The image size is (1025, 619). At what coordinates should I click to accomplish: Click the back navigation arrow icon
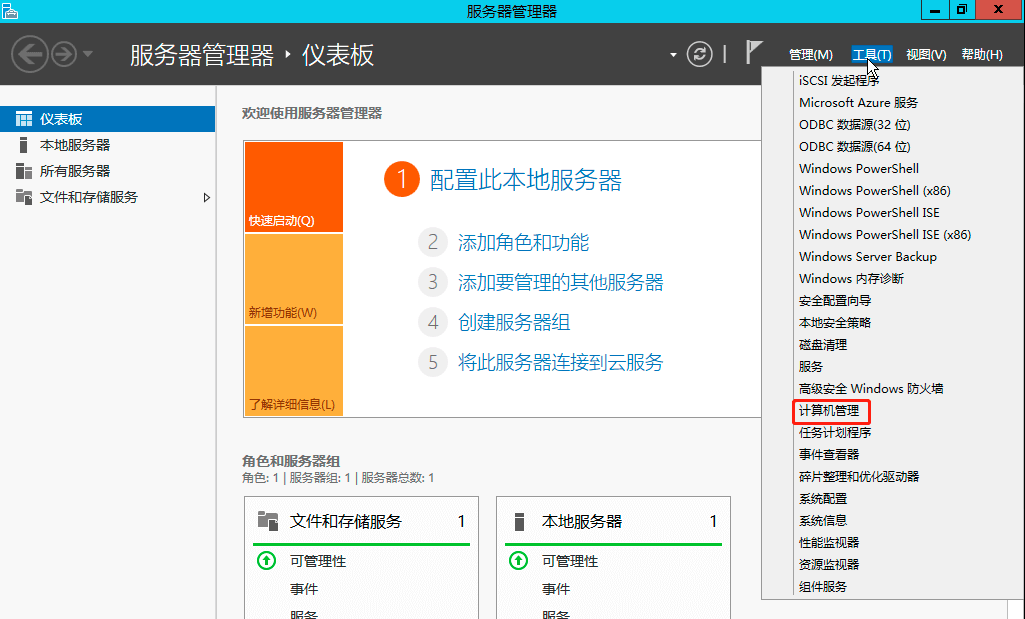tap(29, 54)
